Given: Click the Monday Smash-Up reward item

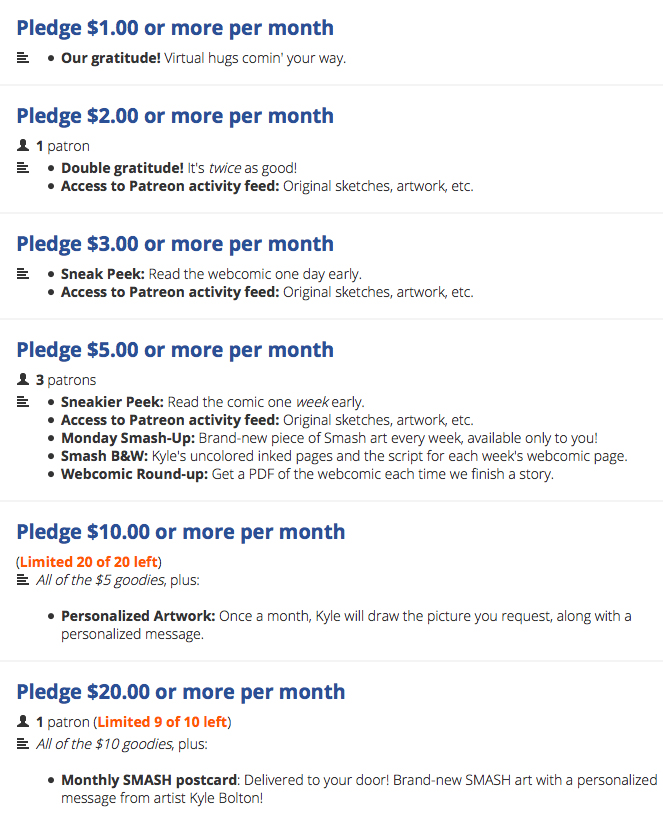Looking at the screenshot, I should pos(329,438).
